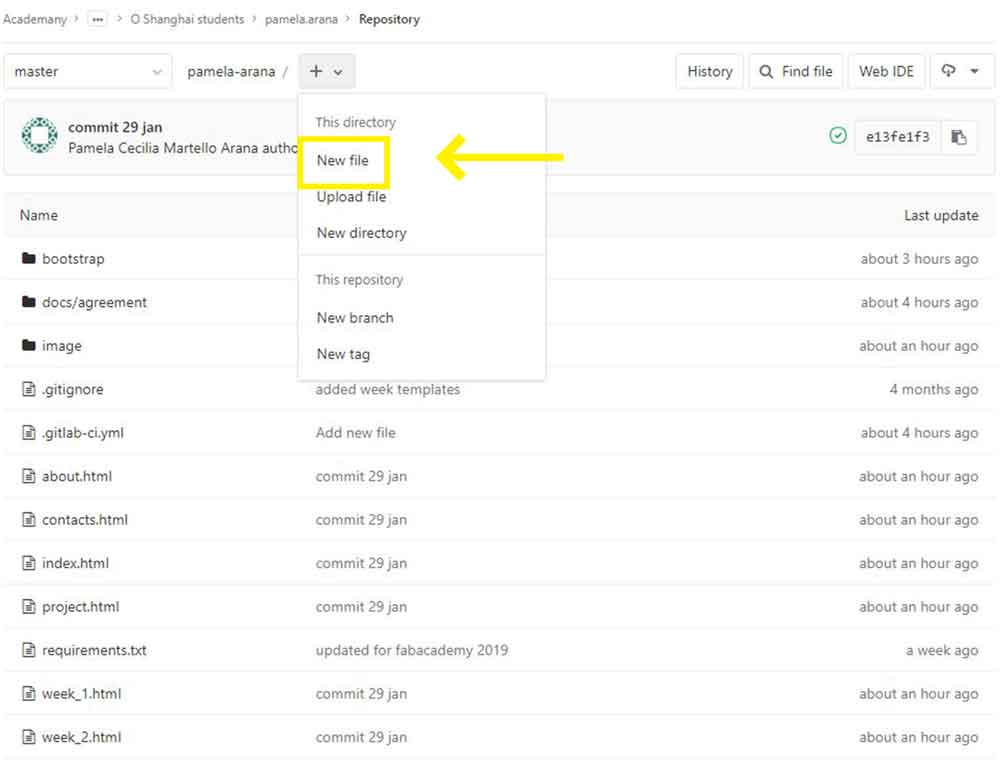The image size is (1000, 783).
Task: Open the master branch dropdown
Action: point(88,72)
